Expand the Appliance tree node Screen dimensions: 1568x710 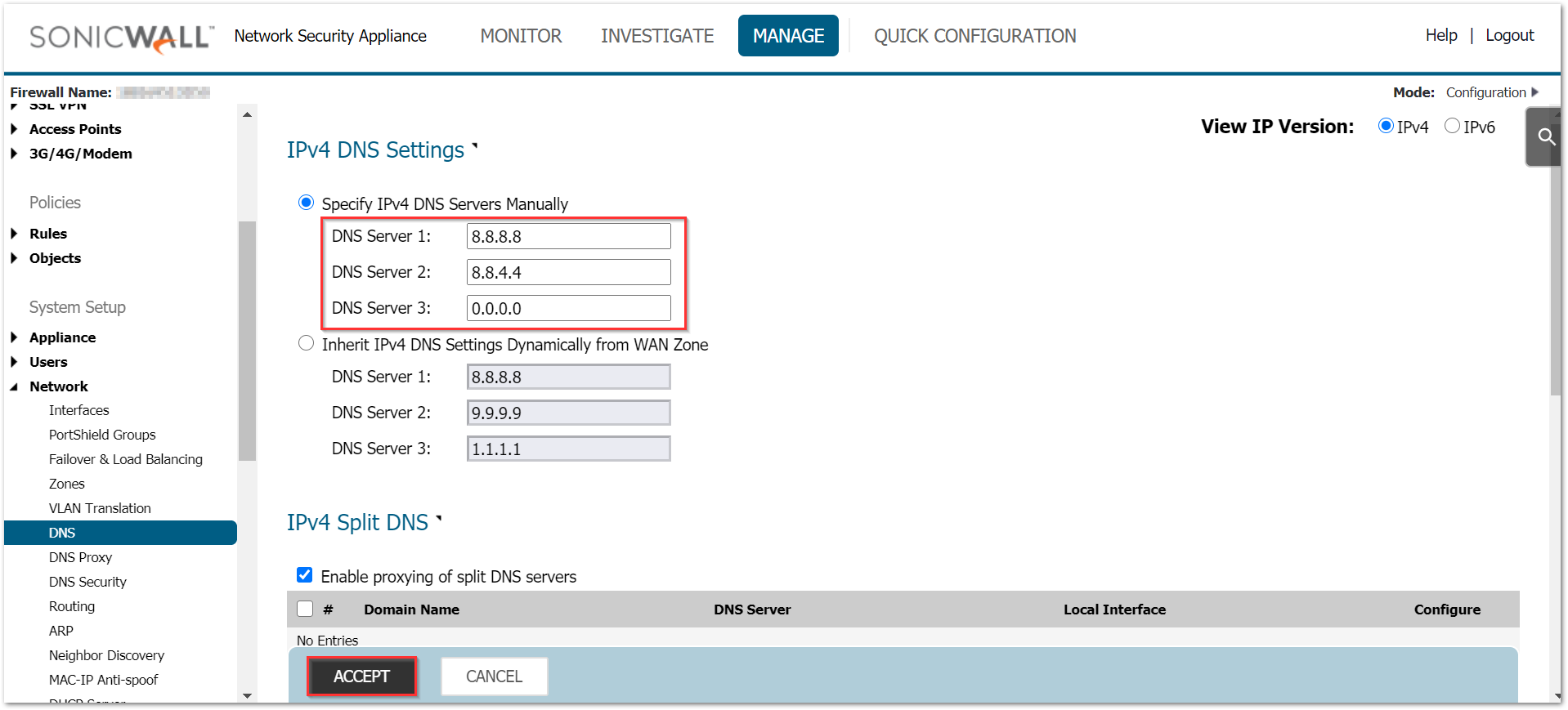[14, 337]
